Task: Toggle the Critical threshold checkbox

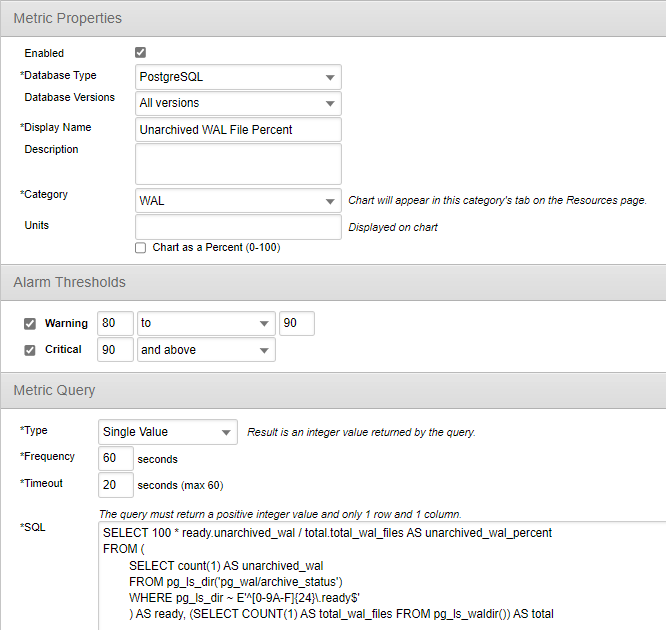Action: 29,350
